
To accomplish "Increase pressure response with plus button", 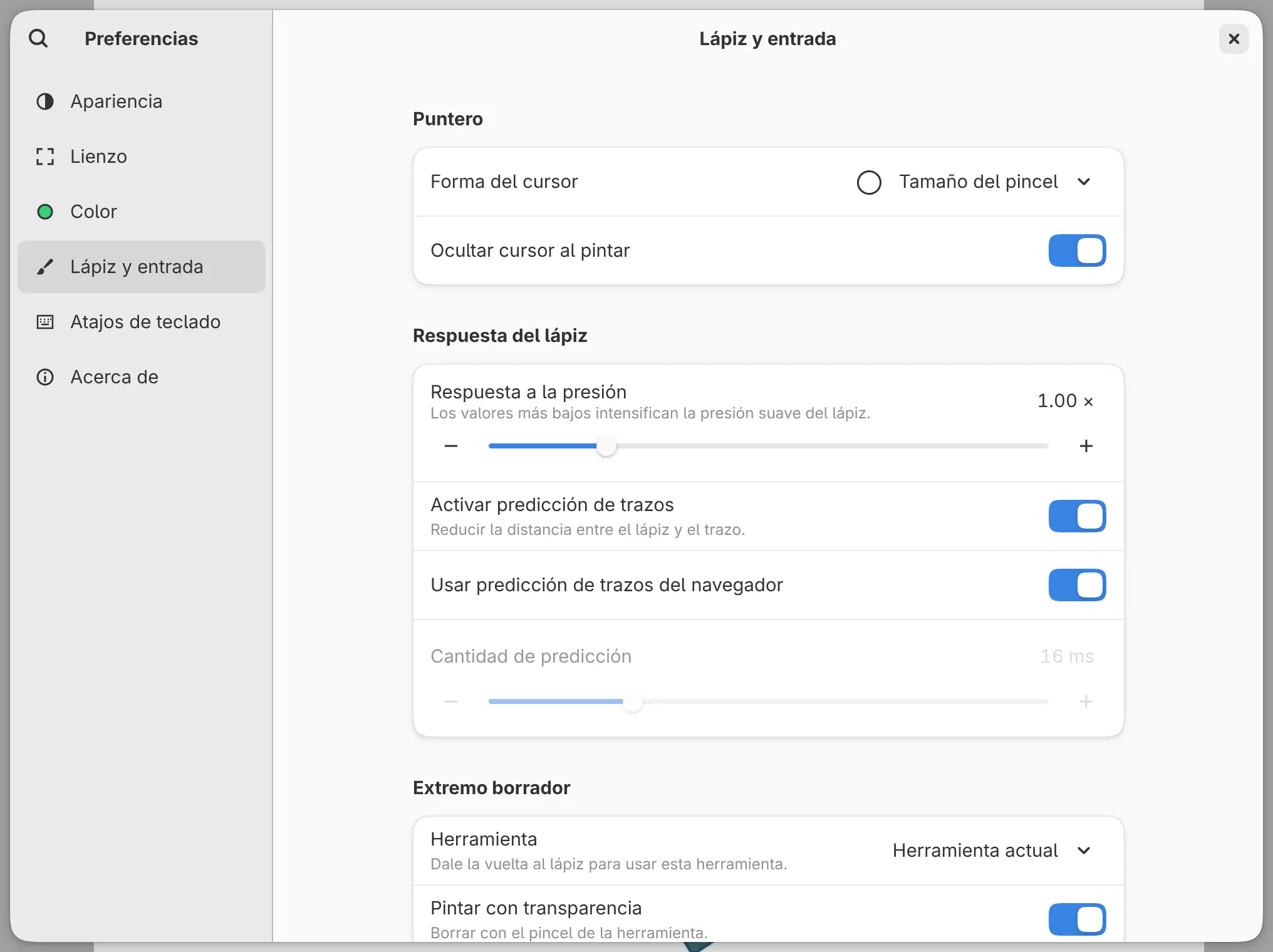I will pyautogui.click(x=1086, y=446).
